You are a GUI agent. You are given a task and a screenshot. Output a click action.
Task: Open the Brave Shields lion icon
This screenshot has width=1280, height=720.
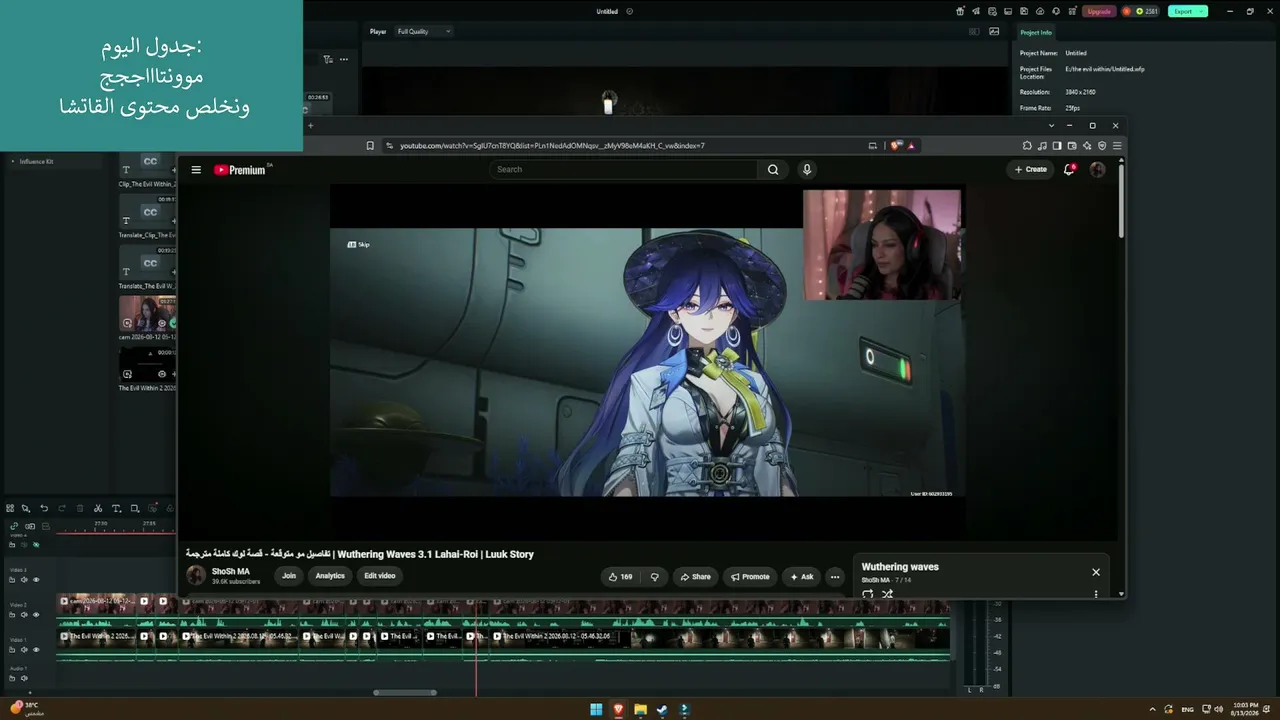[x=897, y=146]
